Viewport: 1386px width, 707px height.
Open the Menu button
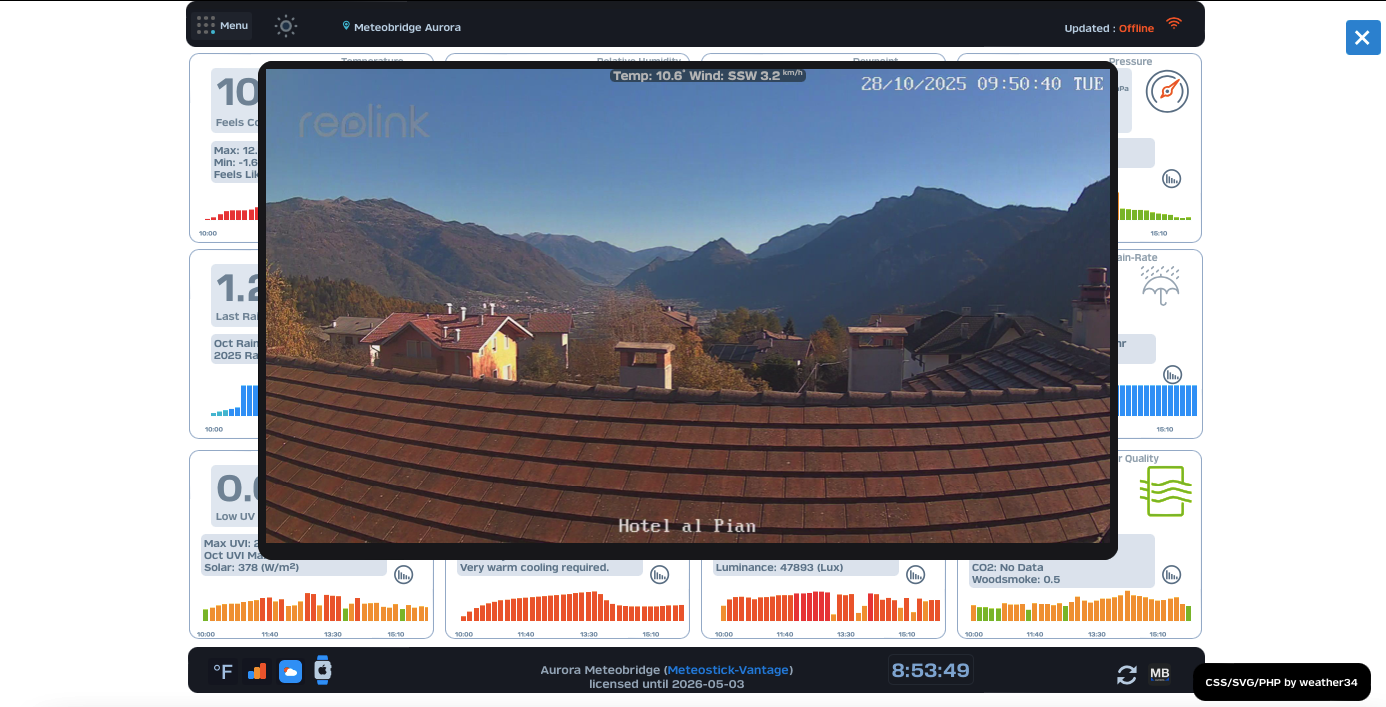tap(222, 25)
